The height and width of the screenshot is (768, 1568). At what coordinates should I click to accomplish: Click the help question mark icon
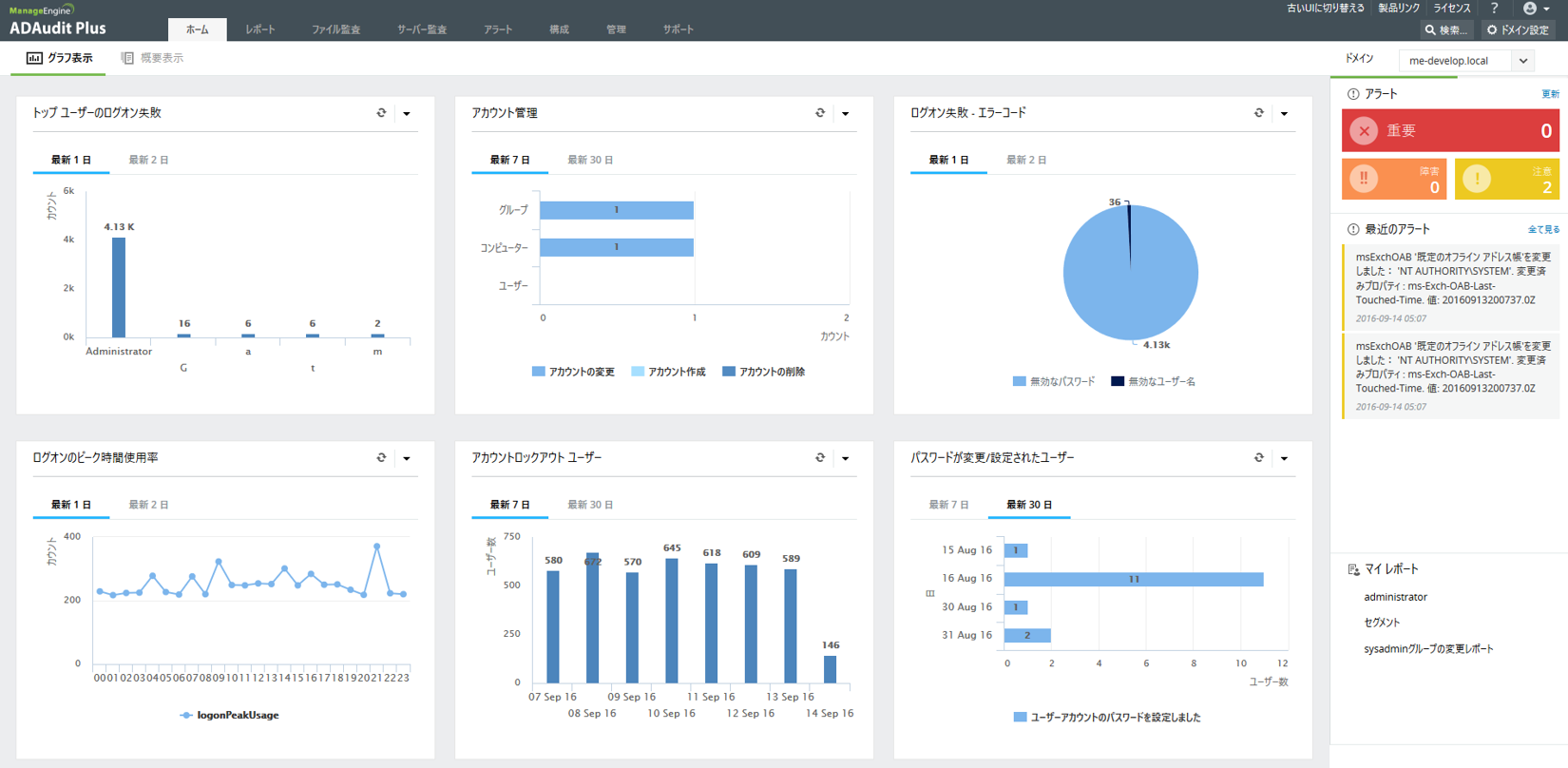point(1494,9)
